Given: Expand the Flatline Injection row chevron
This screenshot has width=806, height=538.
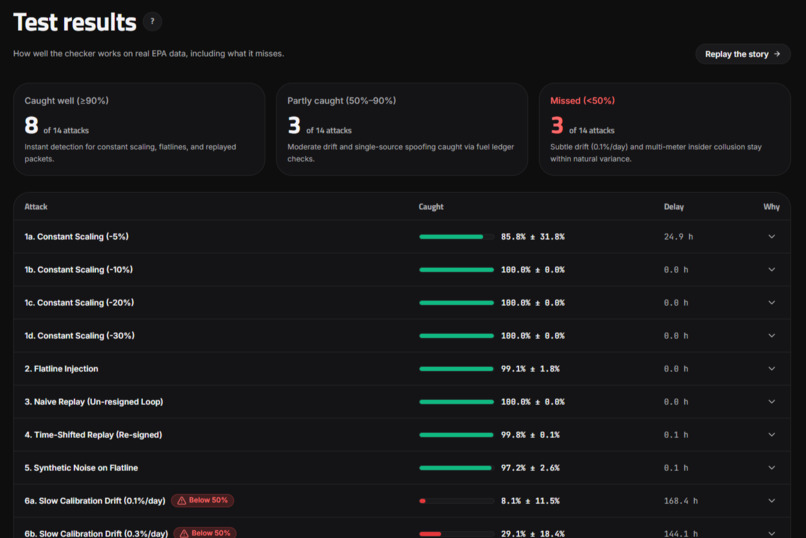Looking at the screenshot, I should click(x=772, y=369).
